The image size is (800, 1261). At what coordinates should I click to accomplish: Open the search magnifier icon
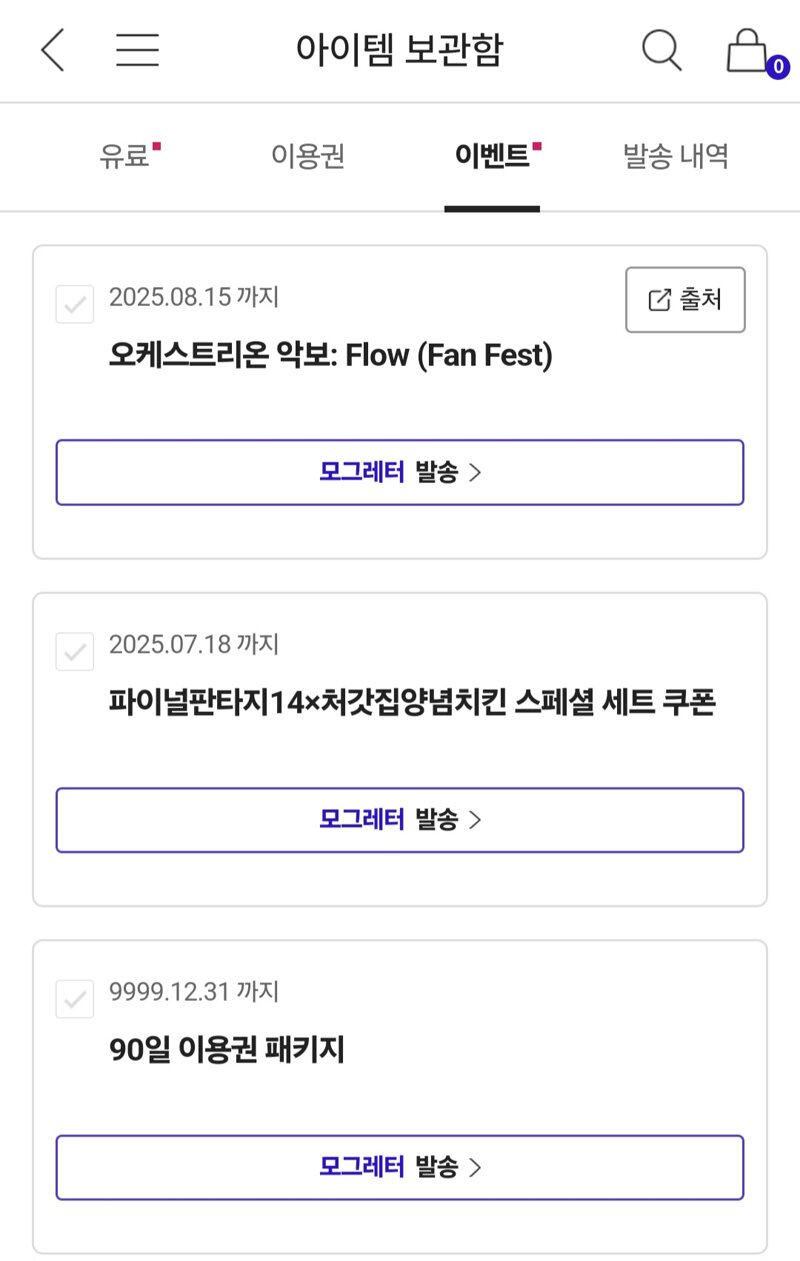(661, 49)
